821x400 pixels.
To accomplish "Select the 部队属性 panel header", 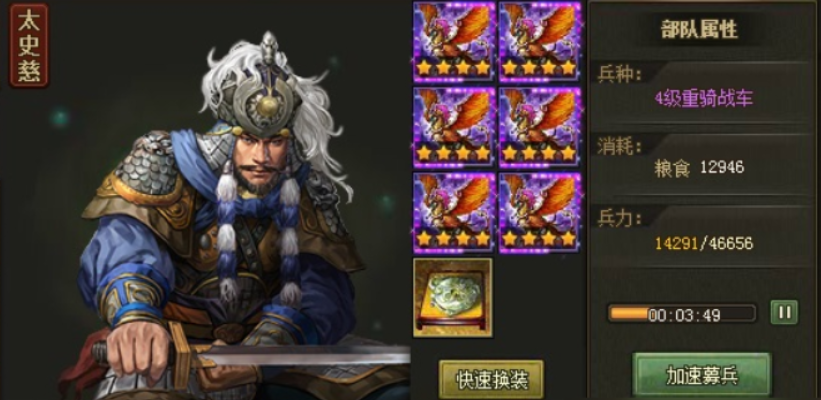I will [700, 30].
